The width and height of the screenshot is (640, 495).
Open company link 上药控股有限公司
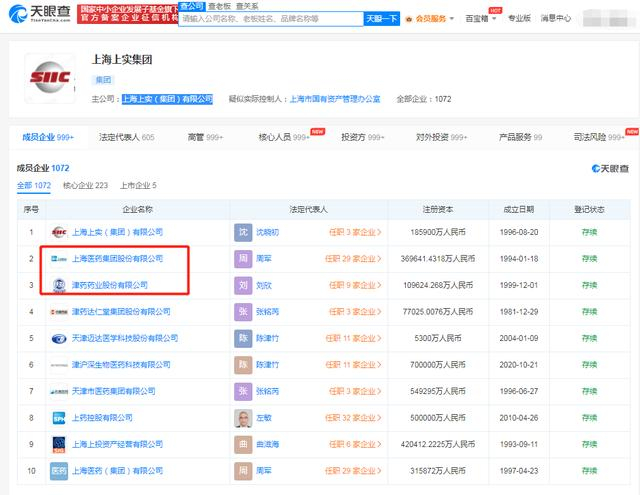[102, 418]
